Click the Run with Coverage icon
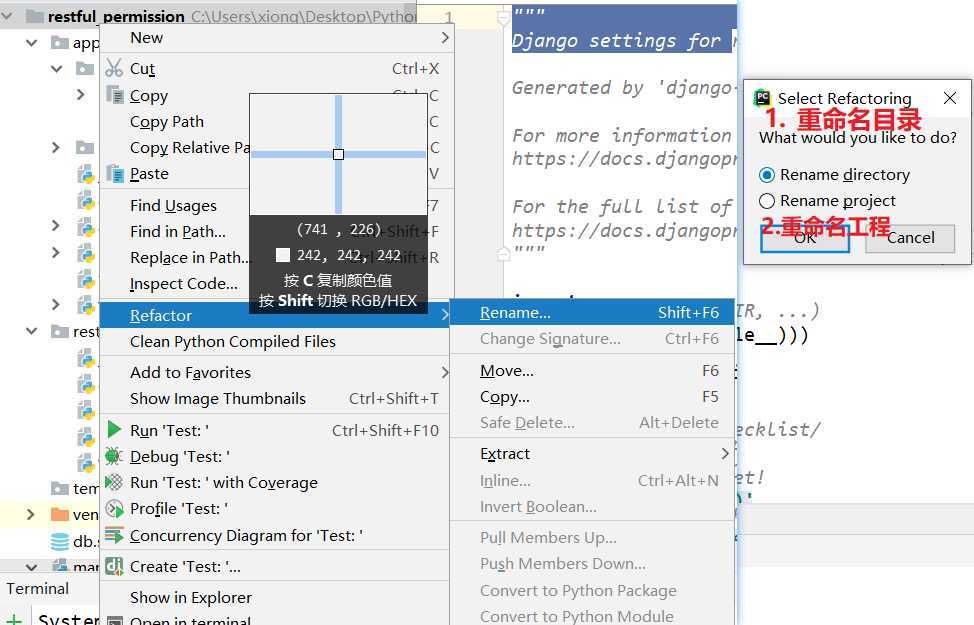 point(114,482)
